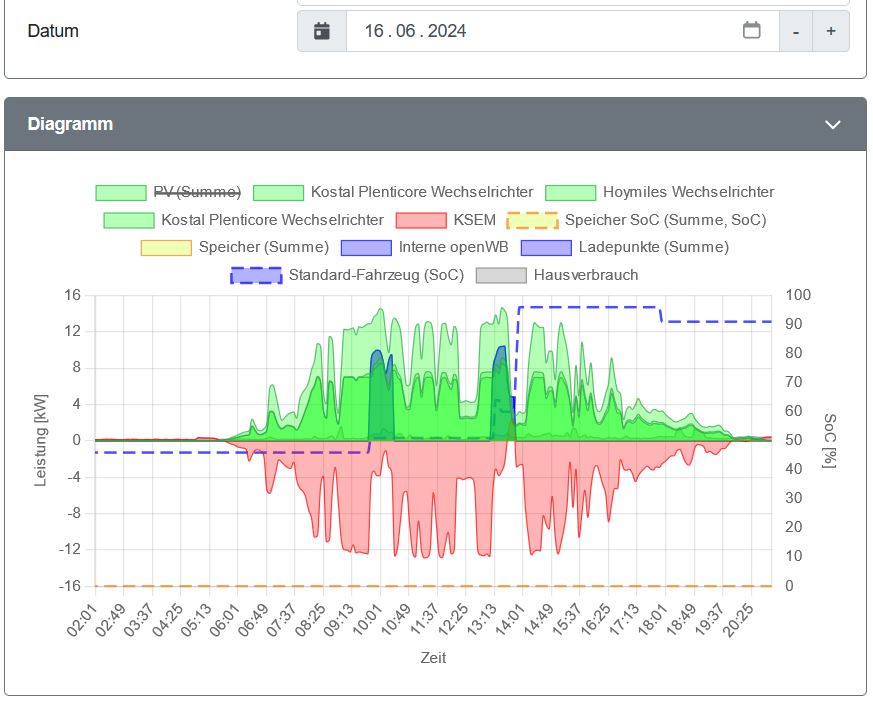This screenshot has width=873, height=702.
Task: Click the 100 value on SoC axis
Action: pyautogui.click(x=798, y=295)
